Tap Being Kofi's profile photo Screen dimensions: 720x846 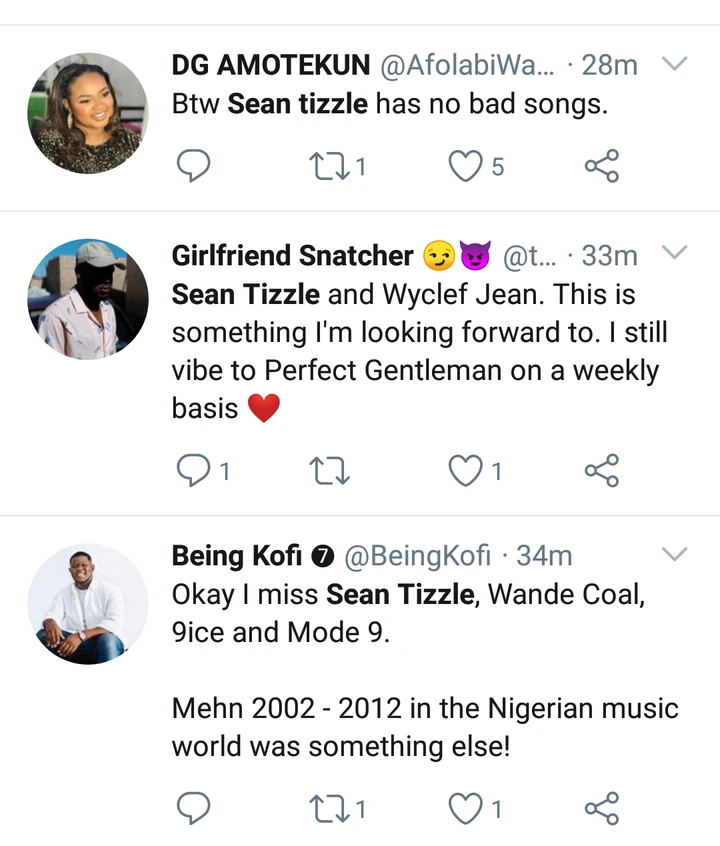click(88, 603)
